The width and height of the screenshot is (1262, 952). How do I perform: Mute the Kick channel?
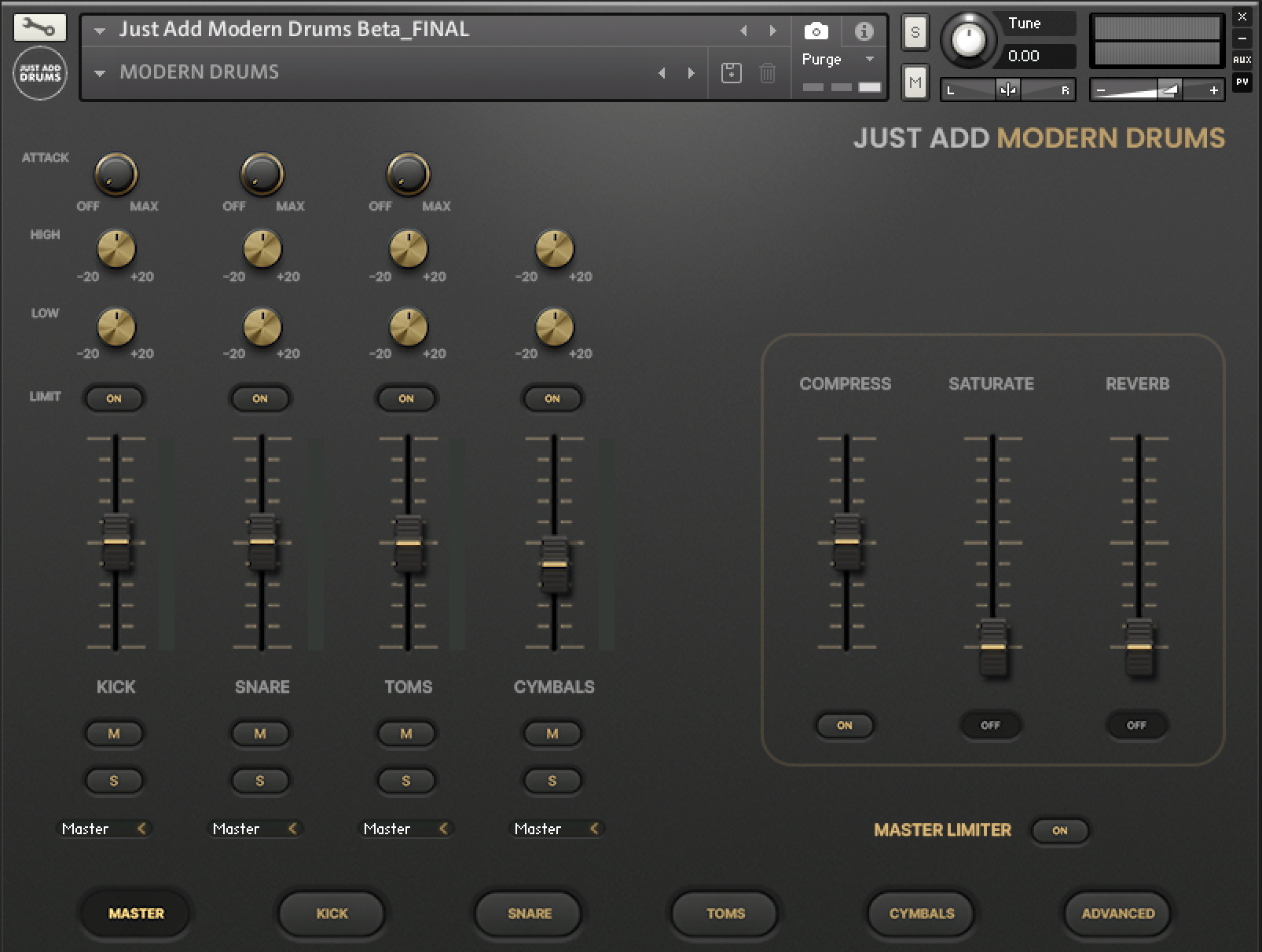coord(114,734)
